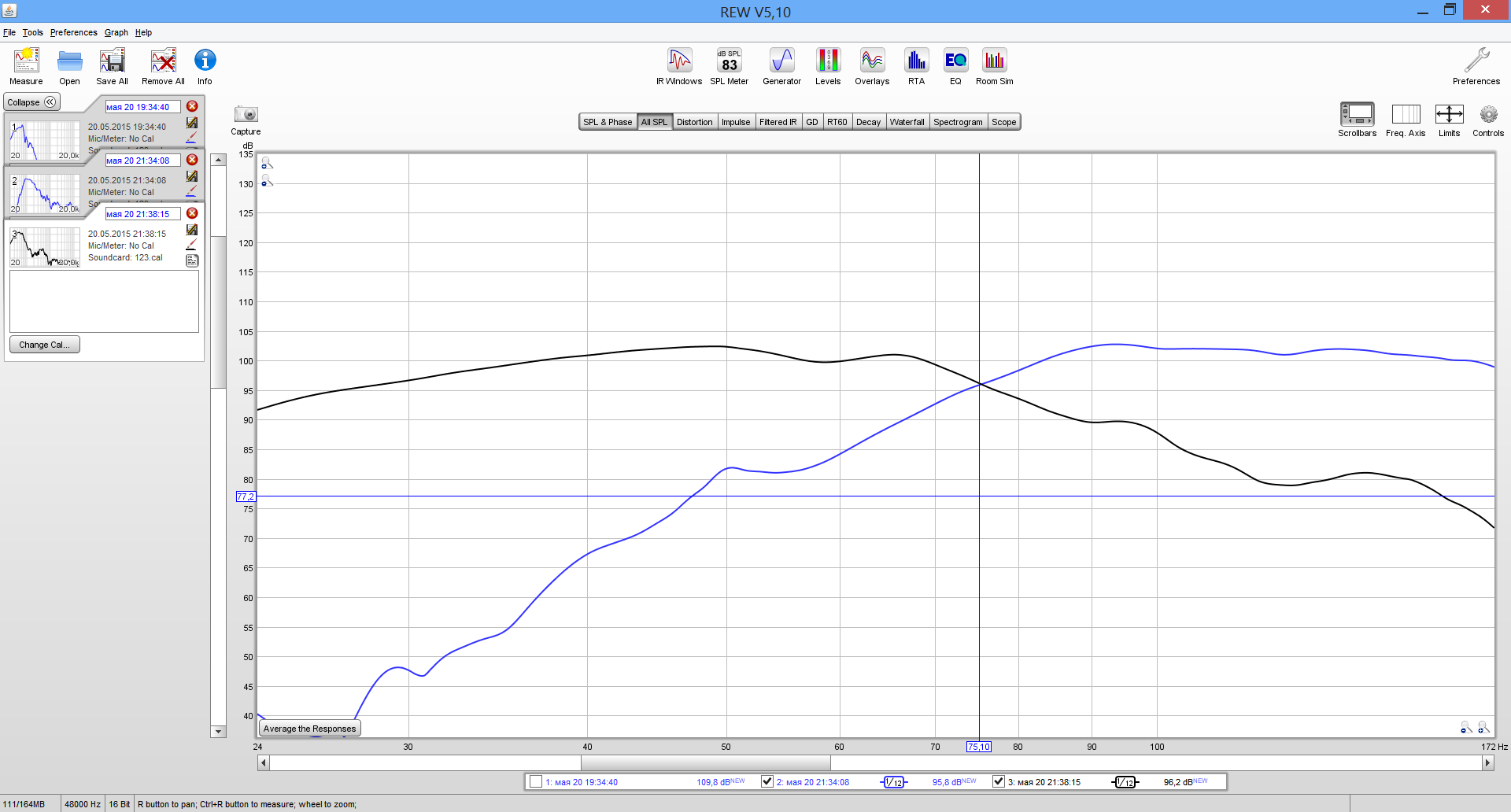The width and height of the screenshot is (1511, 812).
Task: Remove measurement 2 with its red X
Action: click(x=192, y=160)
